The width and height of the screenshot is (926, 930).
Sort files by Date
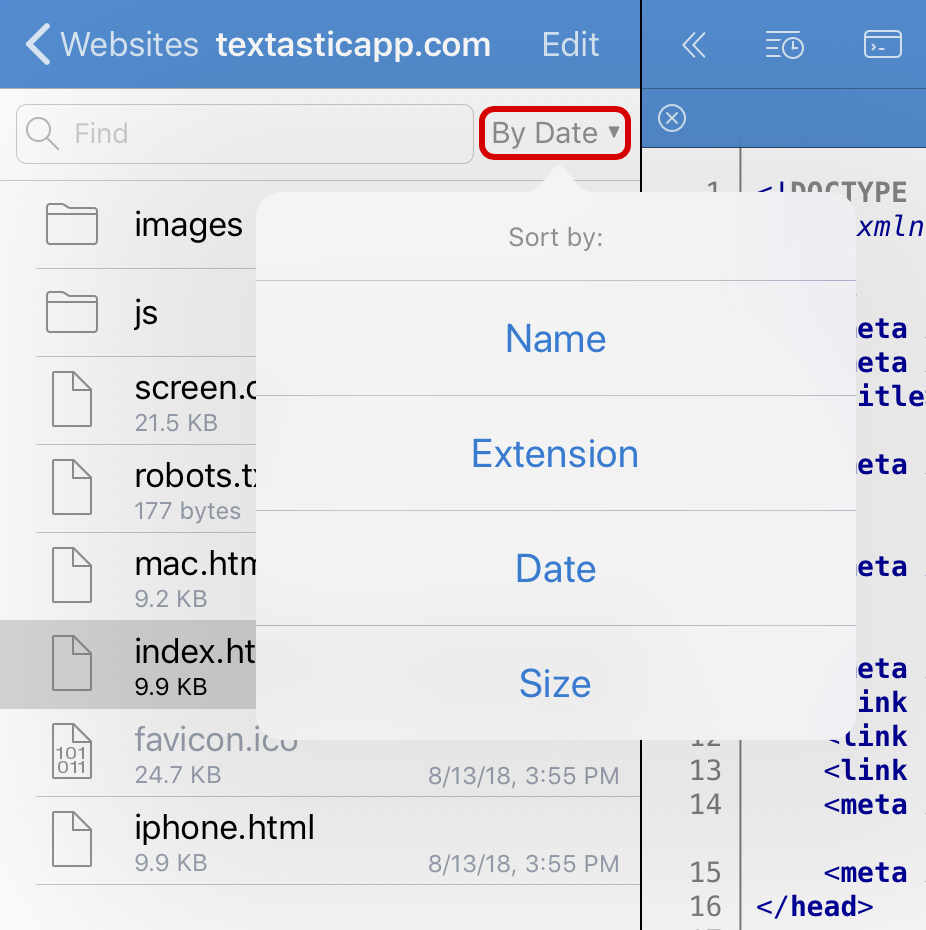tap(556, 568)
